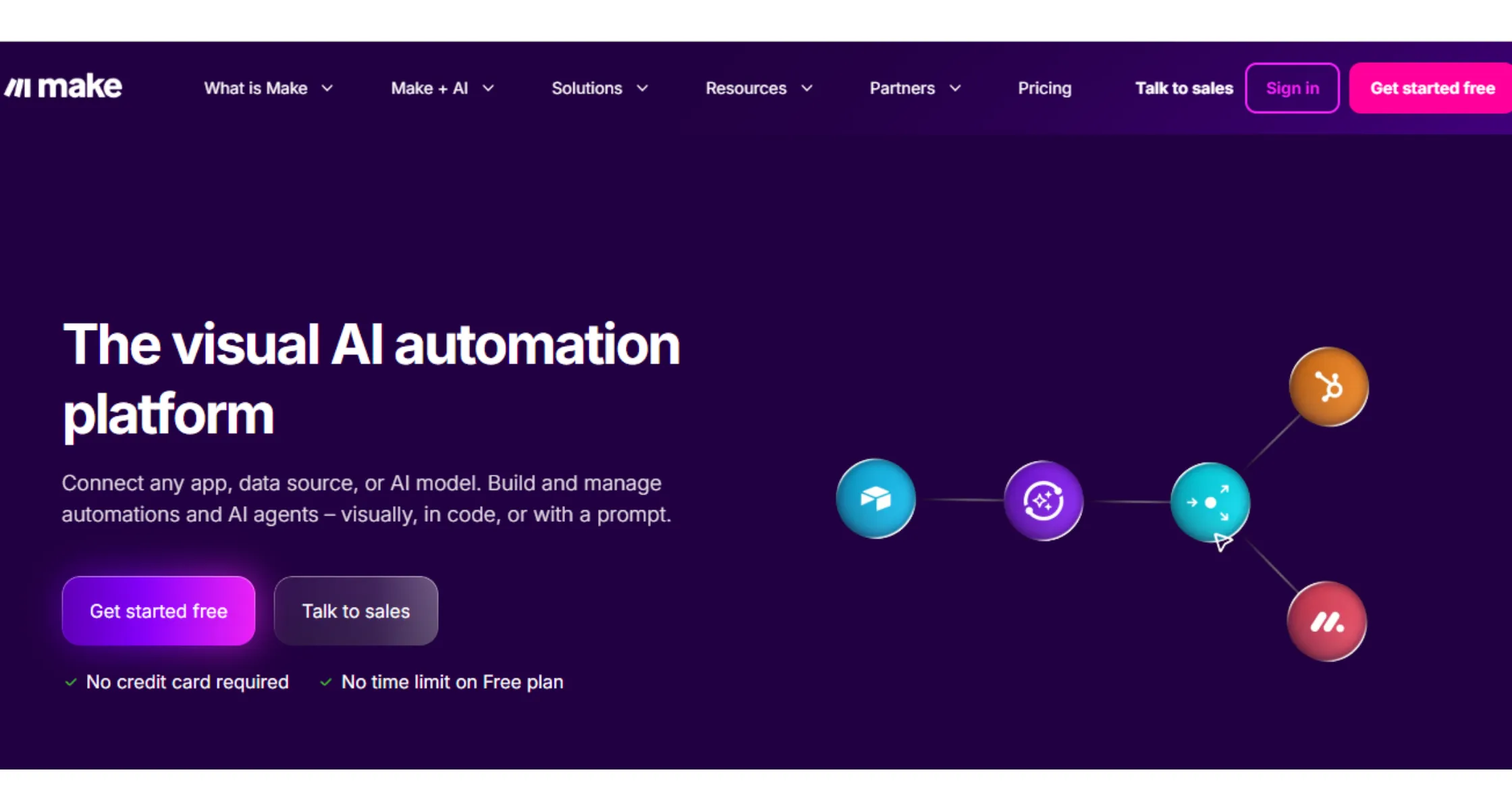This screenshot has width=1512, height=810.
Task: Expand the Solutions chevron
Action: point(642,88)
